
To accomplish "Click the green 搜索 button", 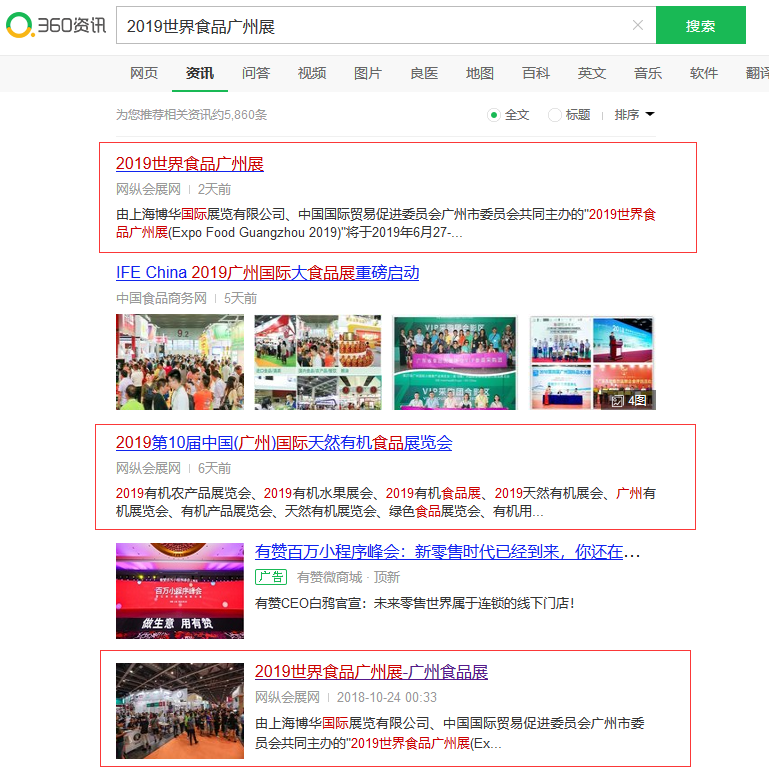I will [700, 25].
